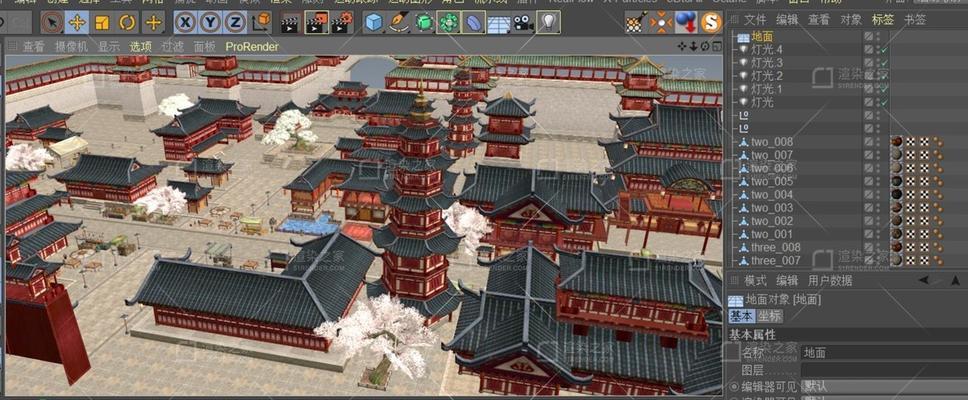Click the viewport rotate navigation icon
Screen dimensions: 968x400
point(705,46)
